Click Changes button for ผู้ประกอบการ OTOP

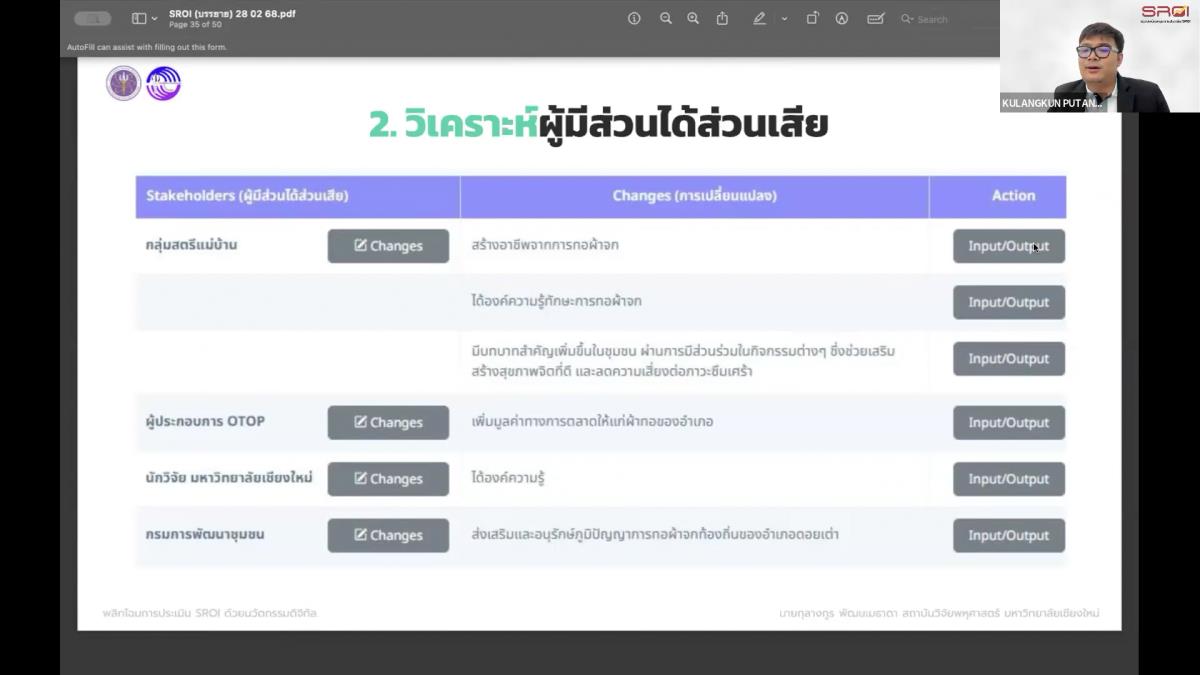[x=388, y=422]
